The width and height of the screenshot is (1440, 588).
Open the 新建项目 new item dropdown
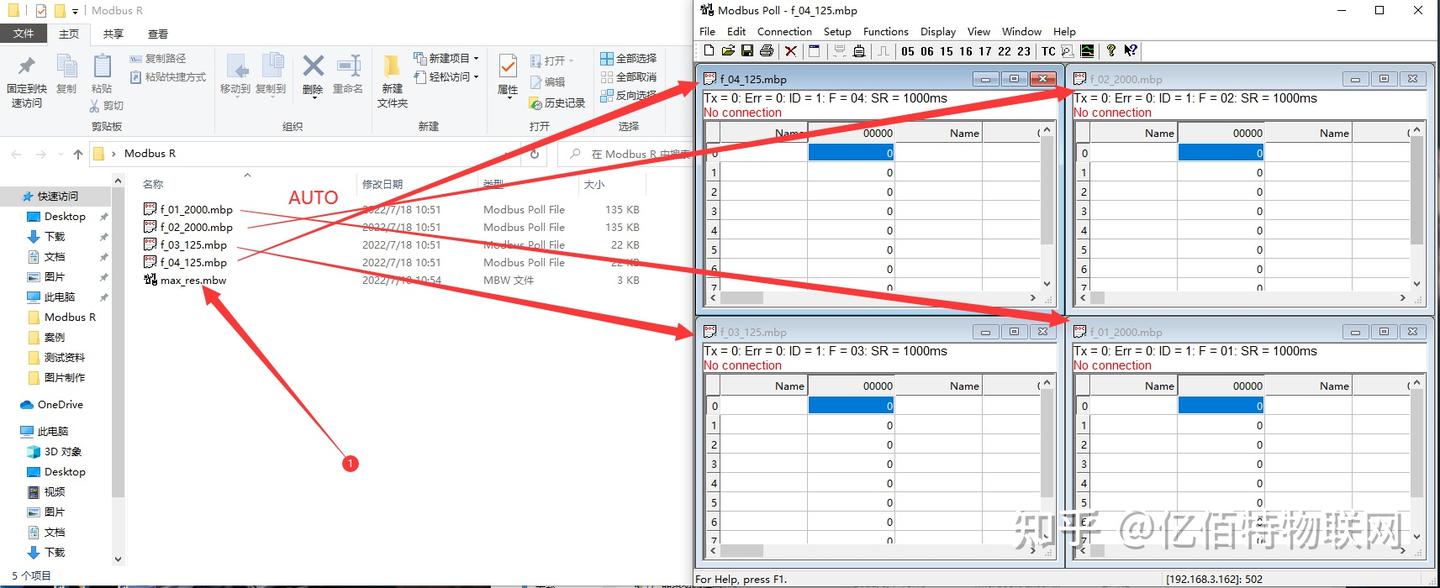click(475, 58)
